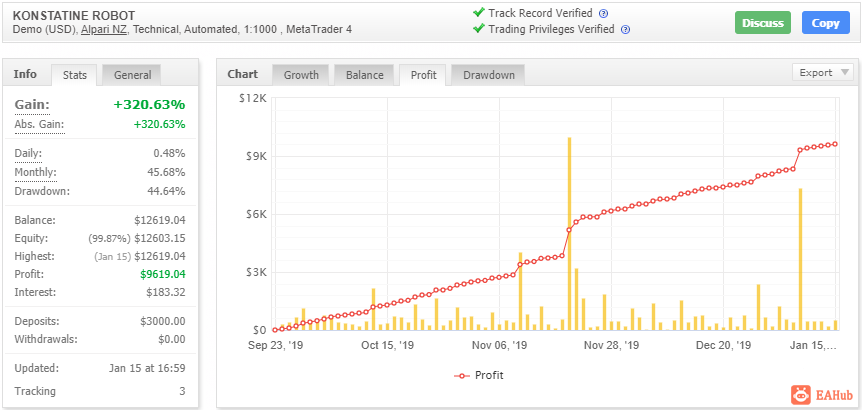Click the green Discuss button

762,23
